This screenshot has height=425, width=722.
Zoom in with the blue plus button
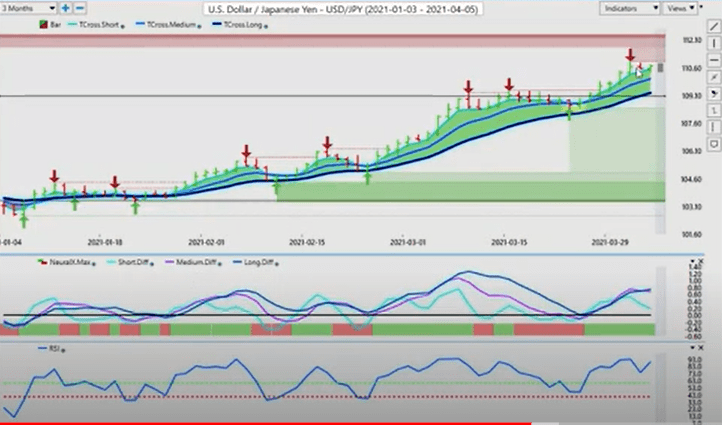[66, 8]
